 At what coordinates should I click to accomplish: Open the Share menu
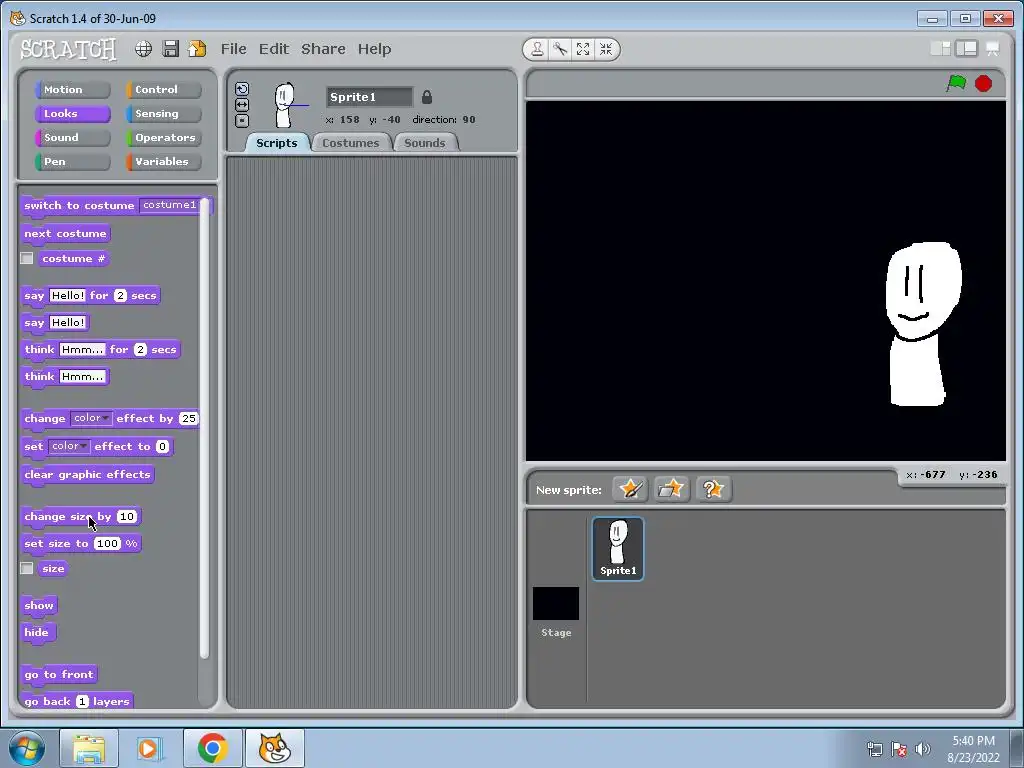click(323, 49)
